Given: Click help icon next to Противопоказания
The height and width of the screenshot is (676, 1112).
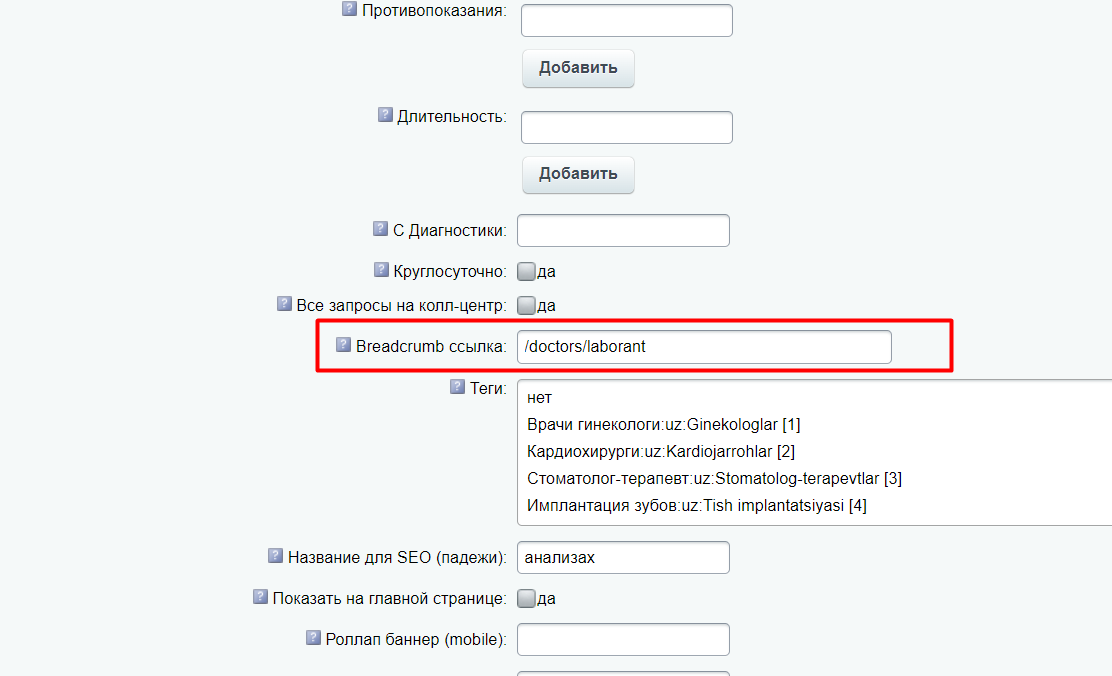Looking at the screenshot, I should pyautogui.click(x=349, y=9).
